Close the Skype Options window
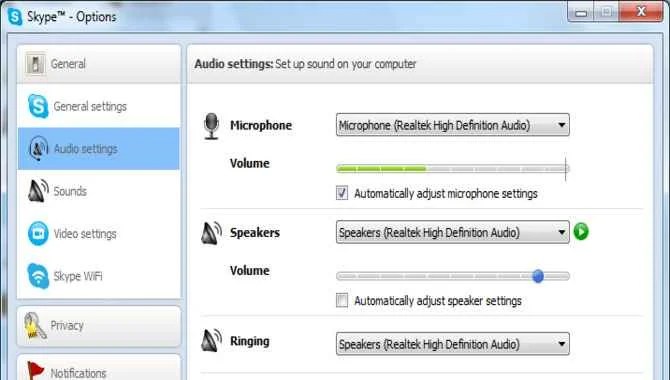This screenshot has width=670, height=380. click(641, 12)
